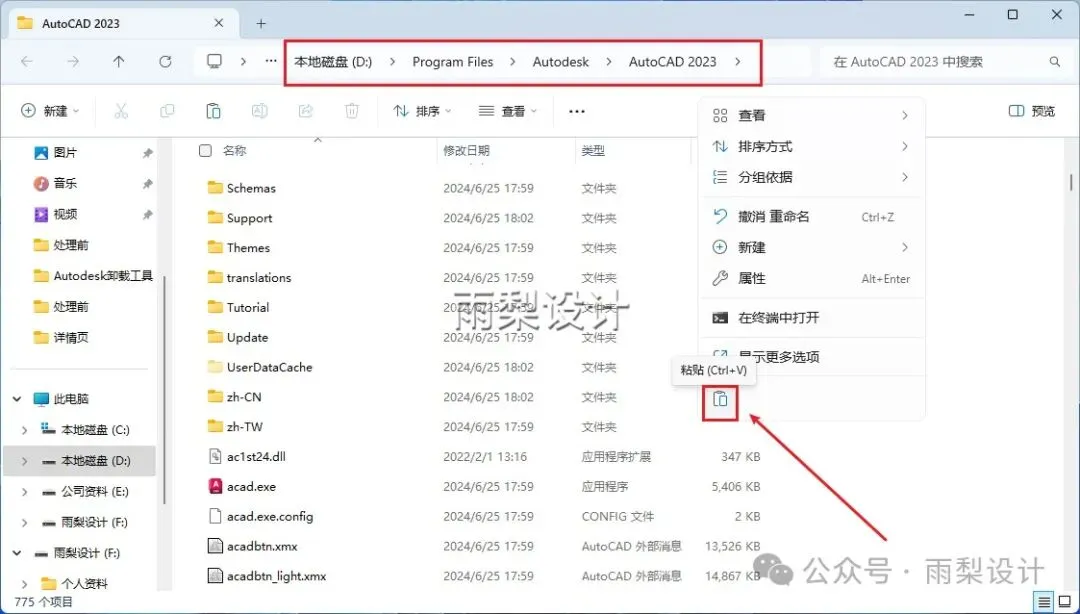
Task: Sort by the 类型 column header
Action: pos(593,150)
